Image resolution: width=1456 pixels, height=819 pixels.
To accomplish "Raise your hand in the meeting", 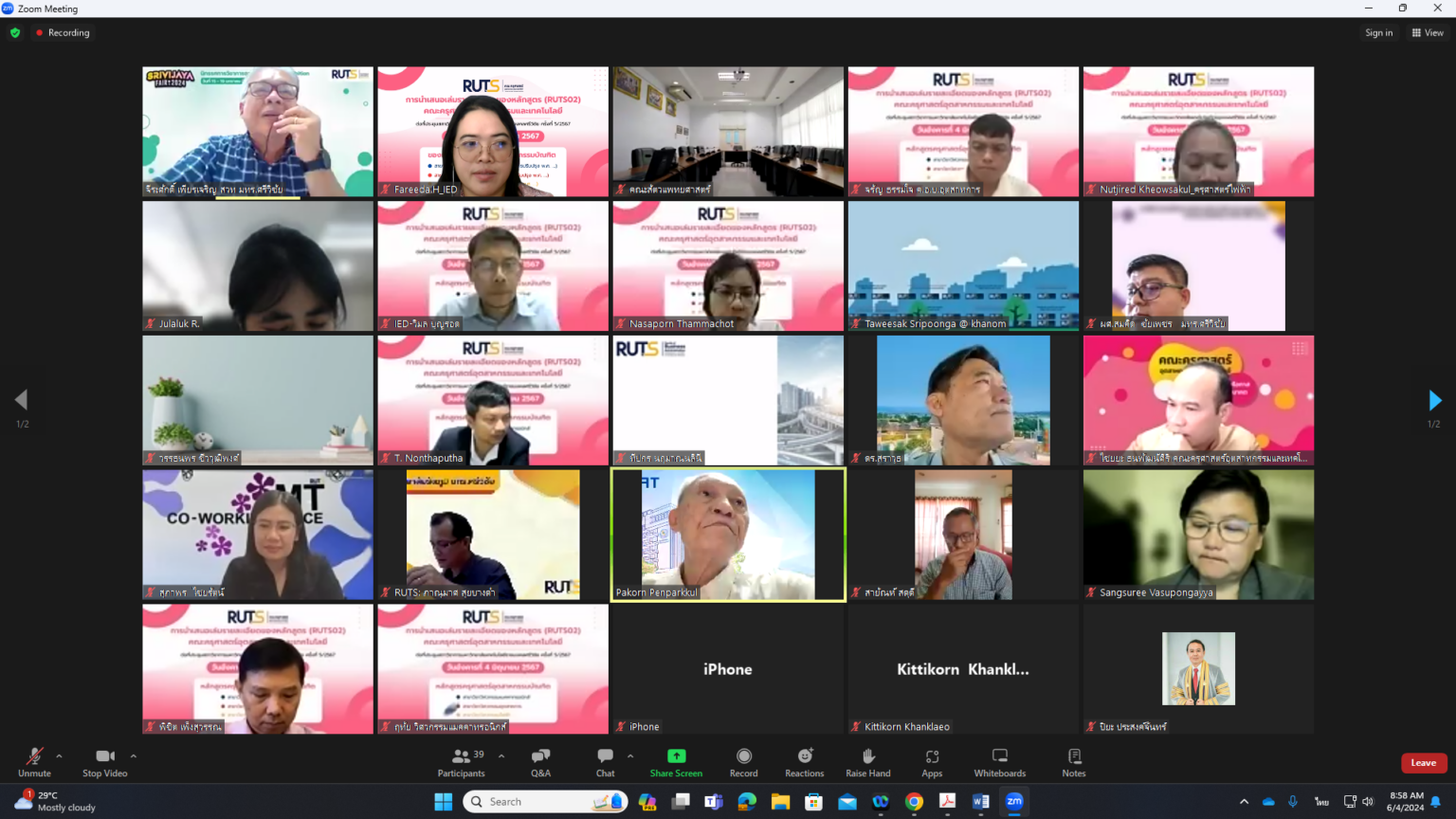I will pyautogui.click(x=867, y=761).
